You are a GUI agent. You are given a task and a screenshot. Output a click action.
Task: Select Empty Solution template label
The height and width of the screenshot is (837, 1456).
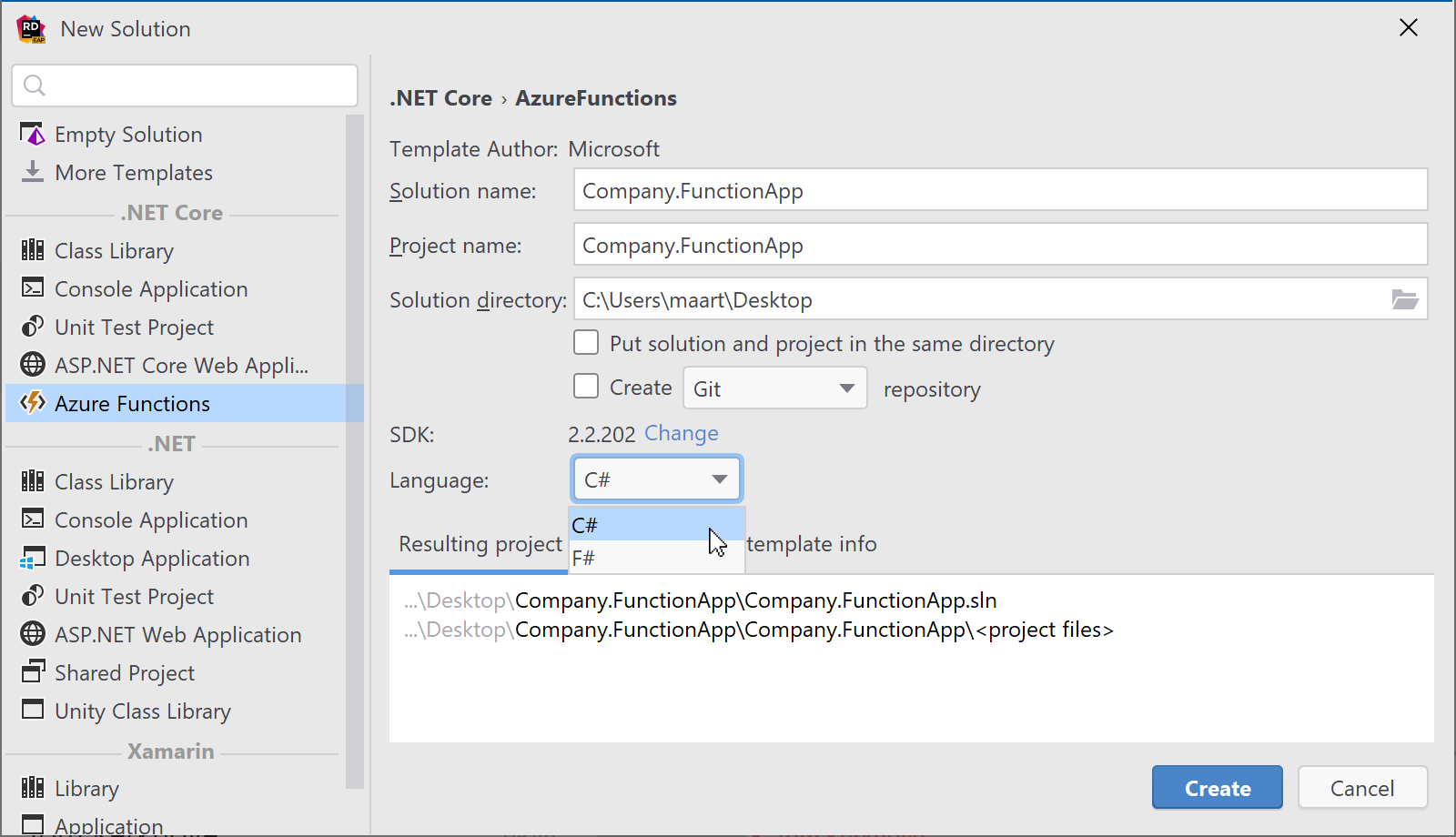(128, 135)
